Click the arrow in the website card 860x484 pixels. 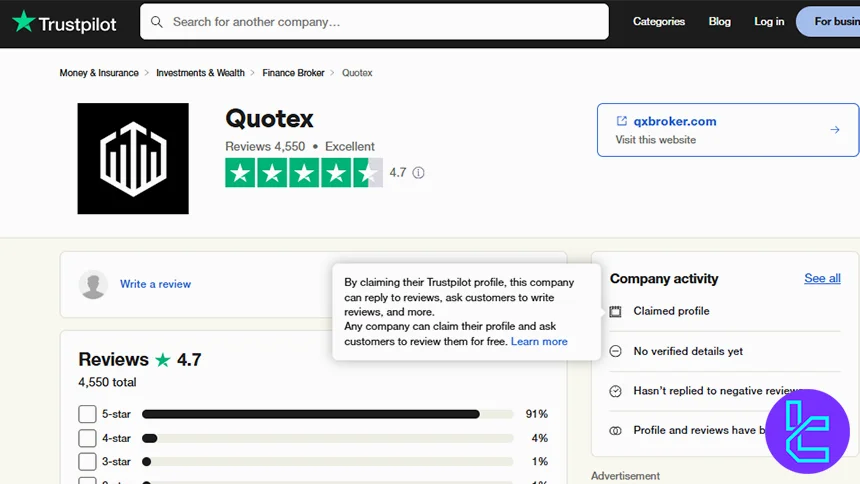[x=835, y=130]
